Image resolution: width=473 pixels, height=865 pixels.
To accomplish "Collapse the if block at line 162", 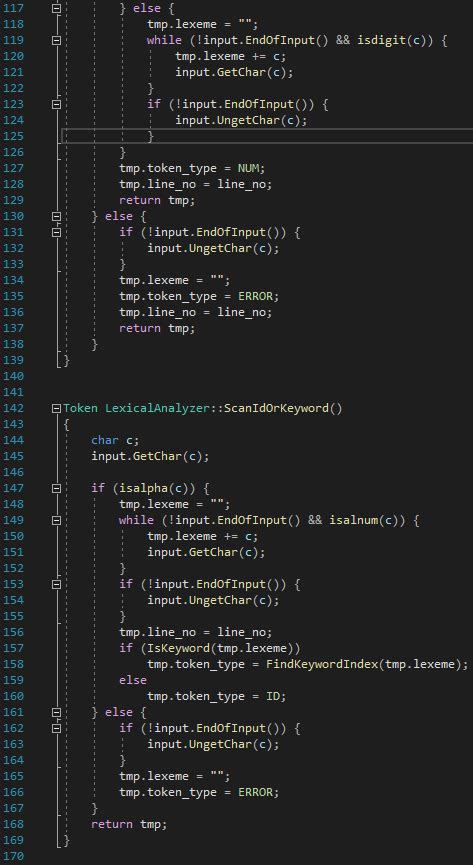I will (56, 728).
